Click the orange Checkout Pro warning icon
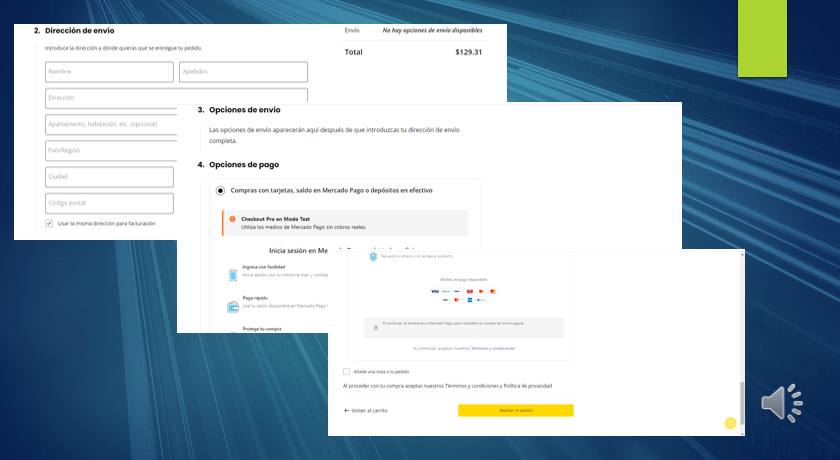Image resolution: width=840 pixels, height=460 pixels. 232,219
